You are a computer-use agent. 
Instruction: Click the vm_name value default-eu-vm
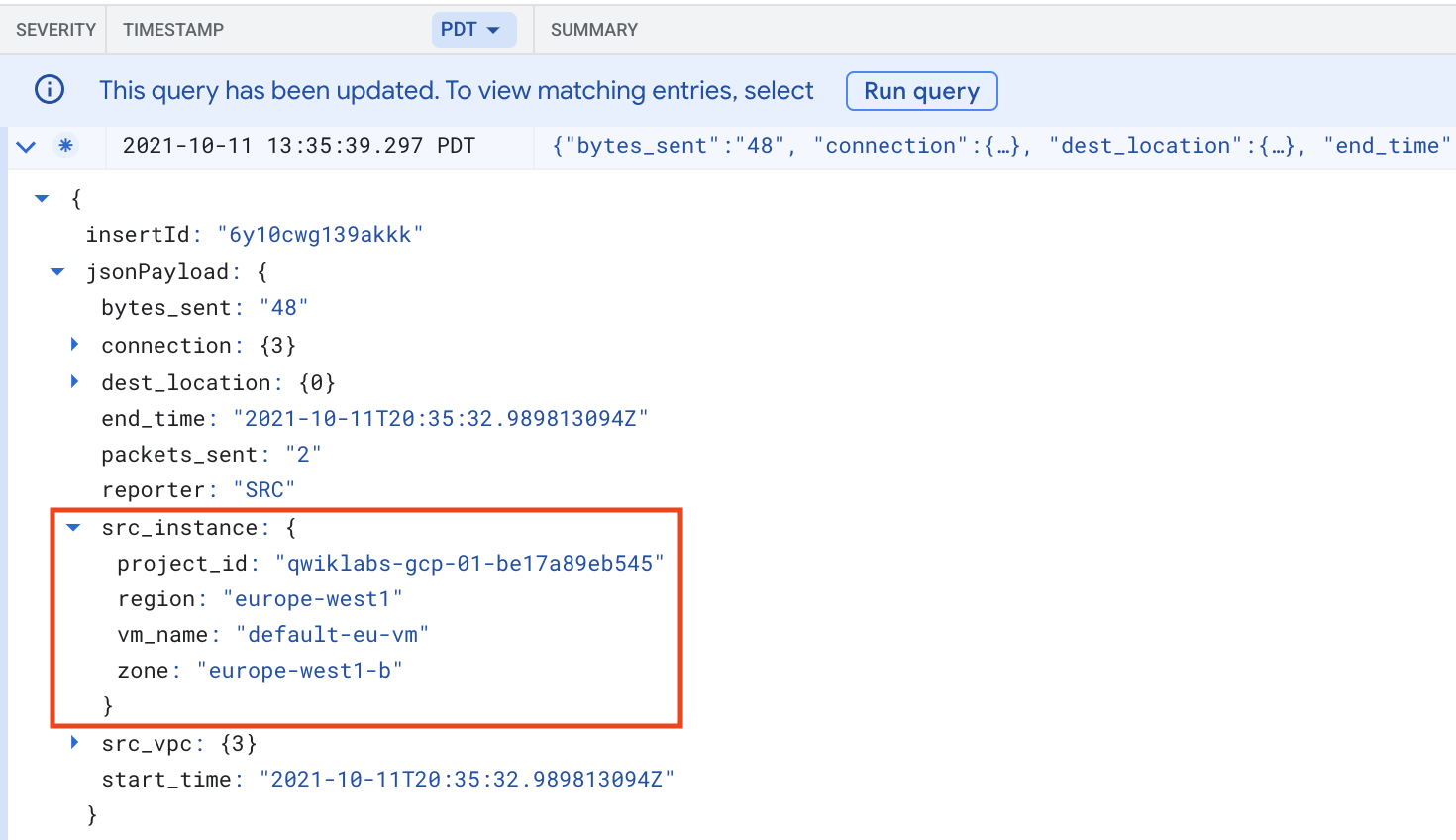[x=334, y=634]
